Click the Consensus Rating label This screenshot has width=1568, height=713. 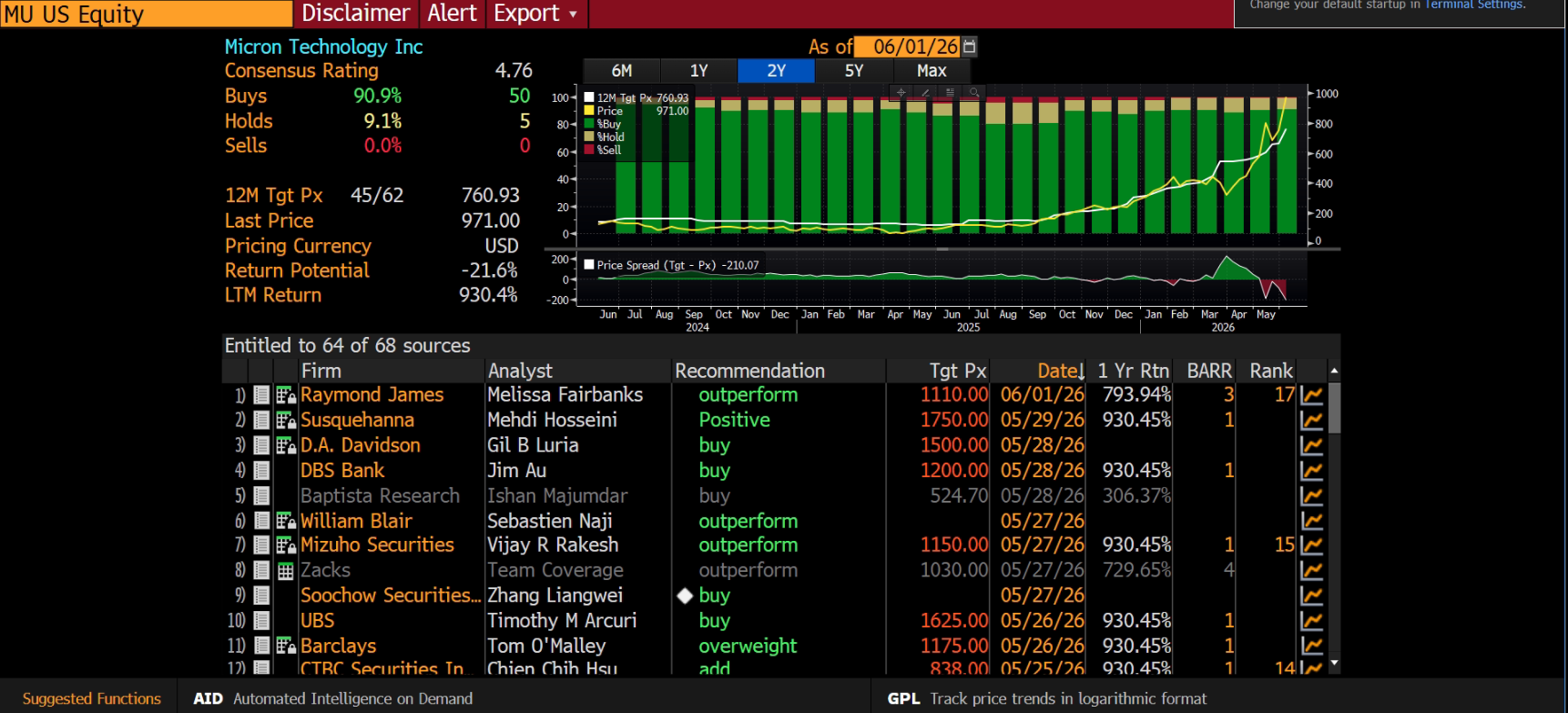pos(301,71)
